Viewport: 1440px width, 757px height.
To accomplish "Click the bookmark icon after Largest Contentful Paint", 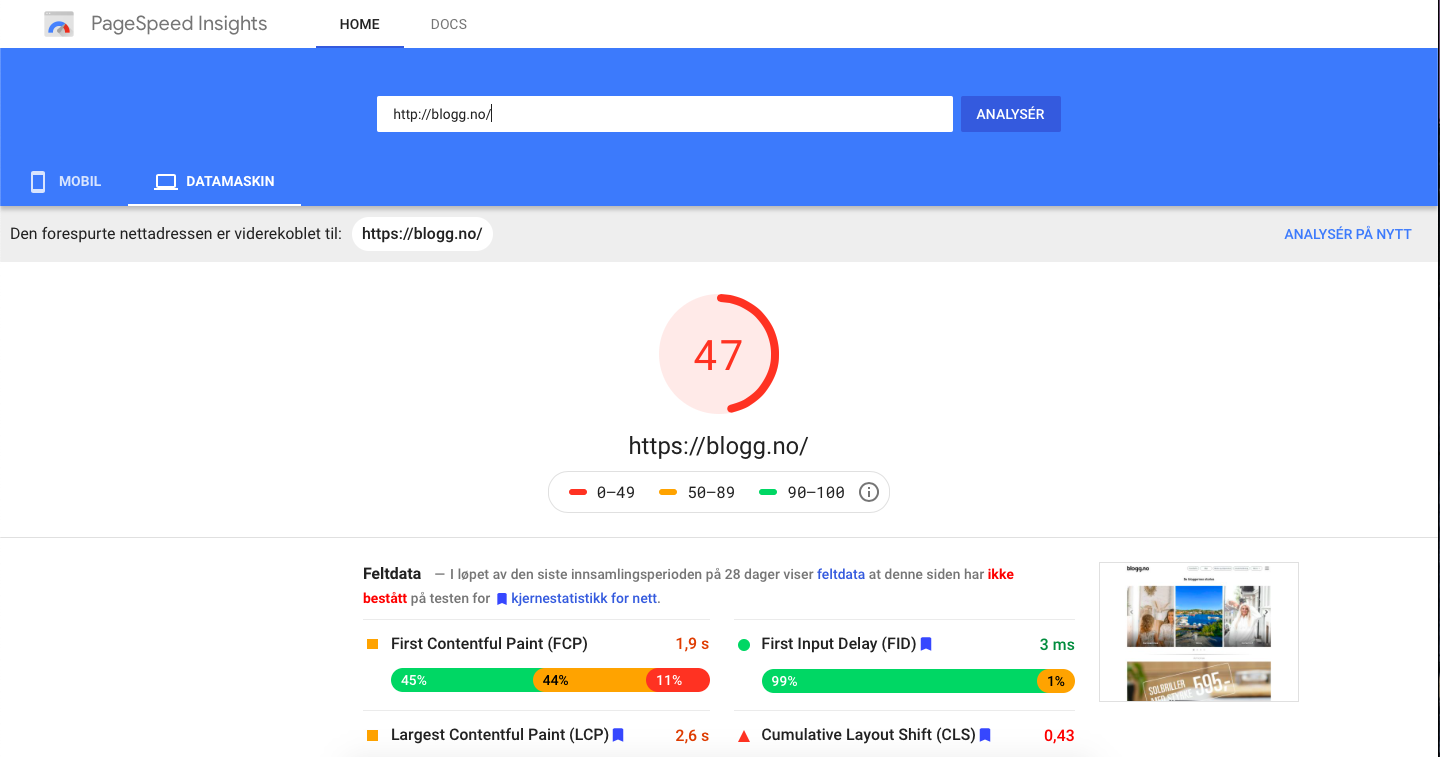I will pyautogui.click(x=618, y=735).
